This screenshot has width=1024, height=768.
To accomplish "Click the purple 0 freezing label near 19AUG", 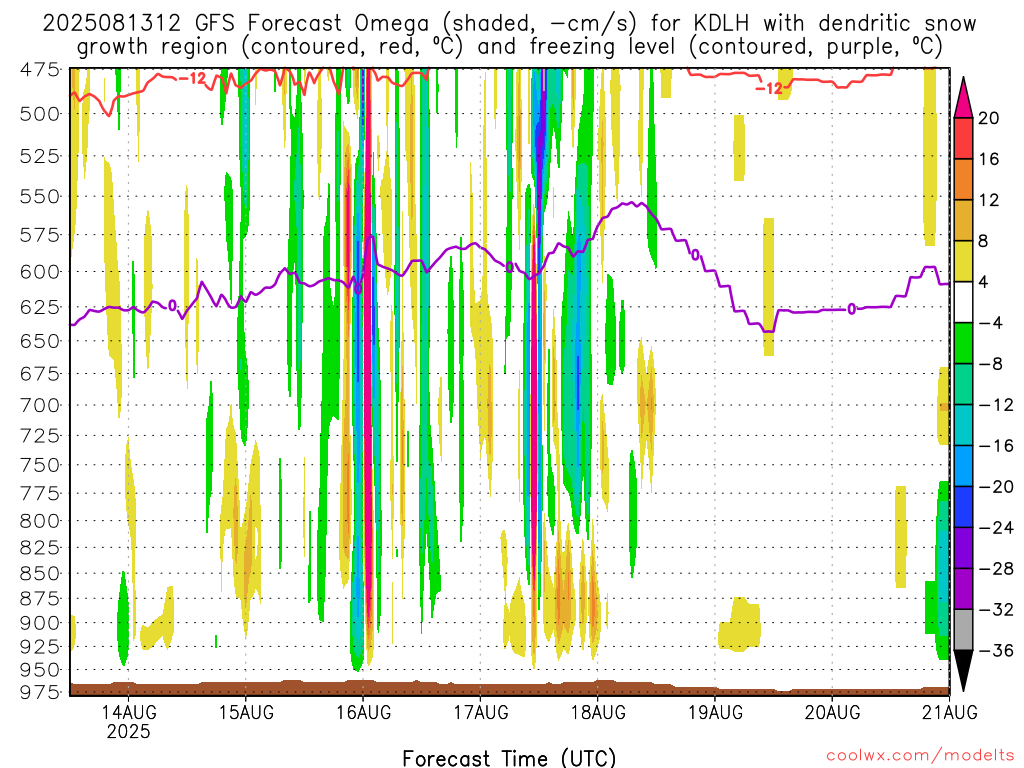I will click(x=695, y=255).
